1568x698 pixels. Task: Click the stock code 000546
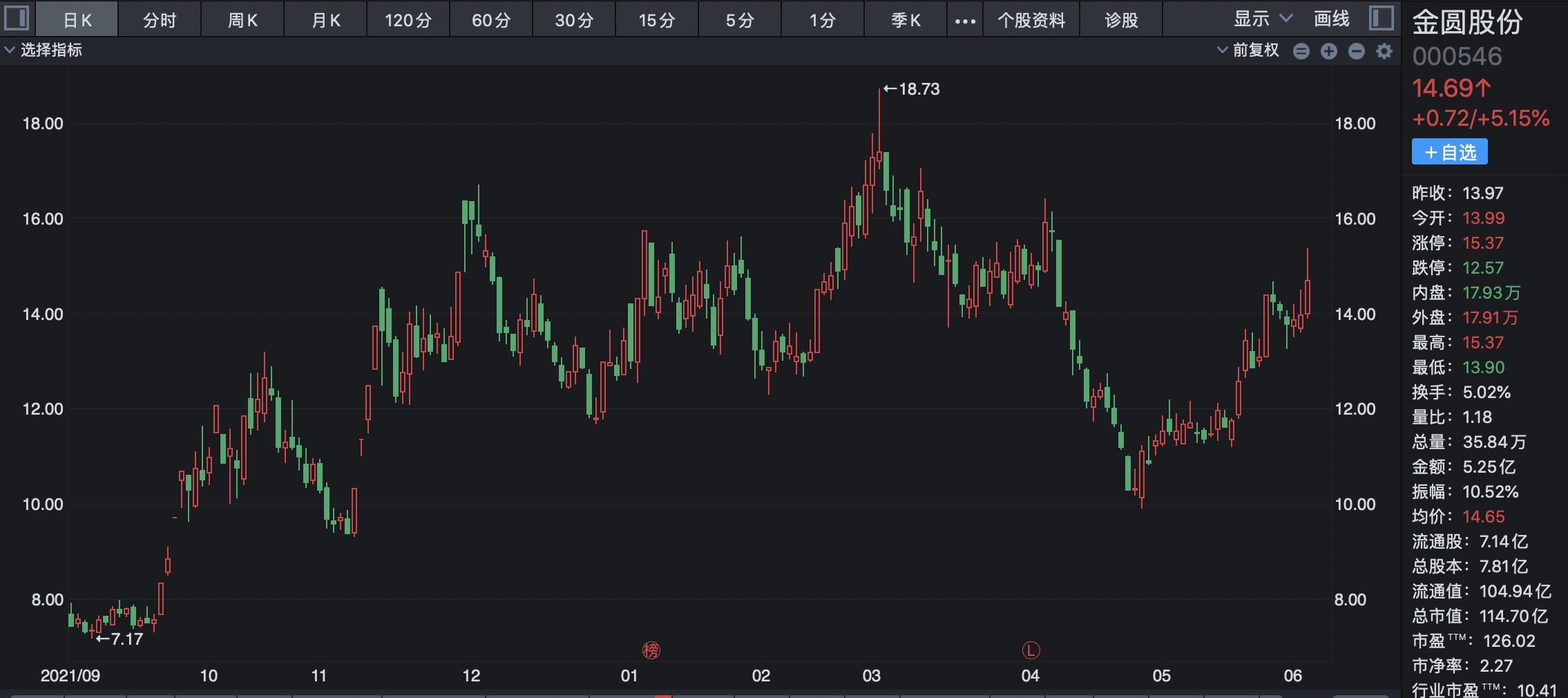1457,56
